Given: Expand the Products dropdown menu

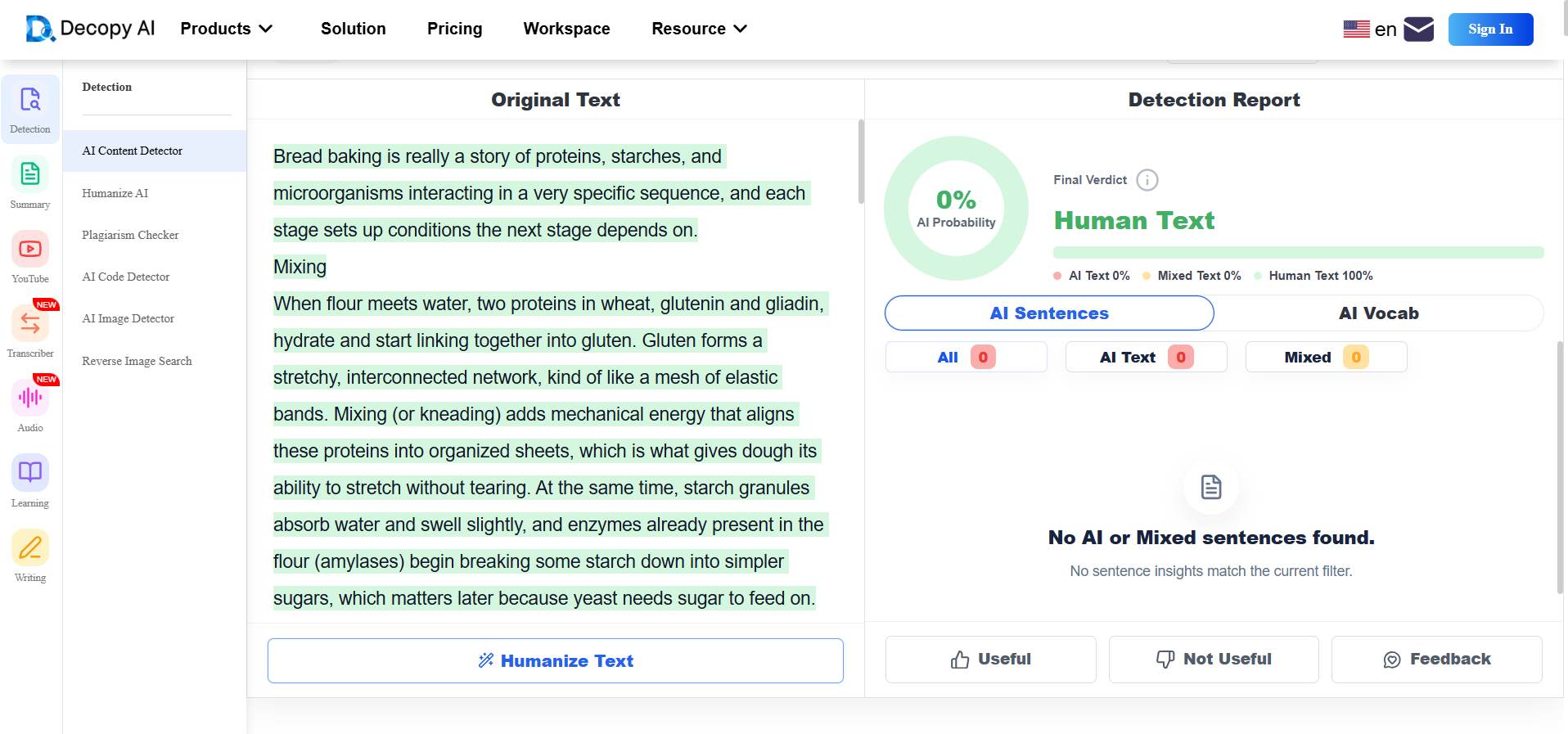Looking at the screenshot, I should pyautogui.click(x=227, y=29).
